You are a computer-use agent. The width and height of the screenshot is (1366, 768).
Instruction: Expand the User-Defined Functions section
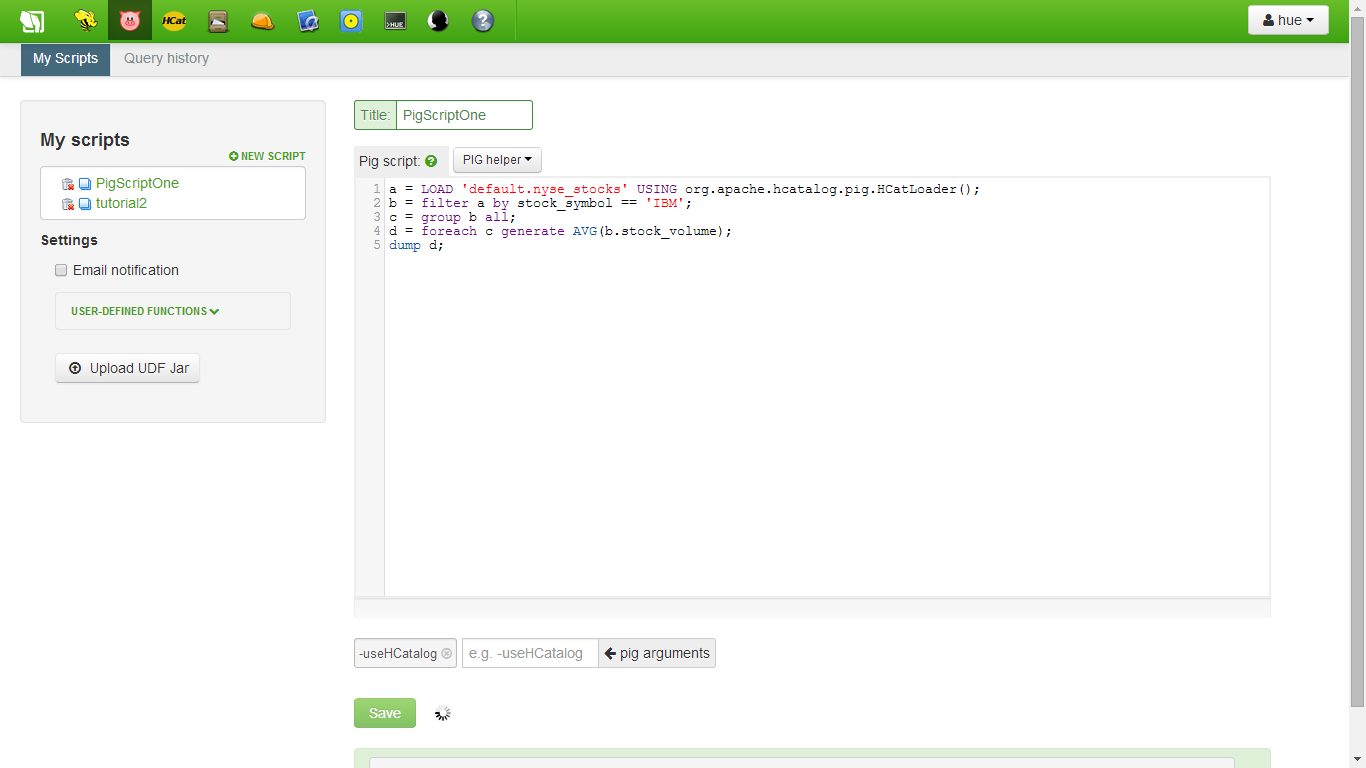tap(145, 311)
